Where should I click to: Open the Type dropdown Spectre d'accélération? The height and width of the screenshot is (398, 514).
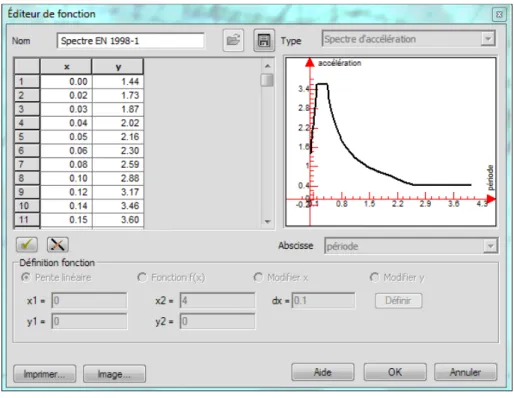[x=409, y=39]
